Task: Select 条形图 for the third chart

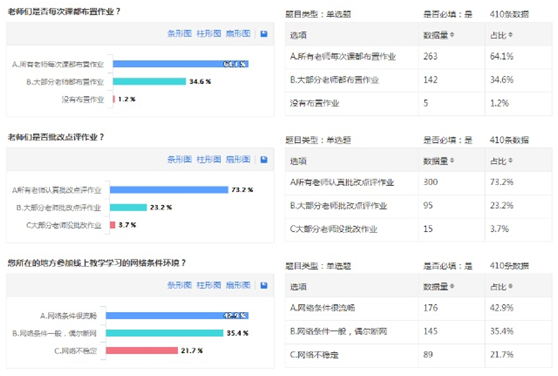Action: click(179, 285)
